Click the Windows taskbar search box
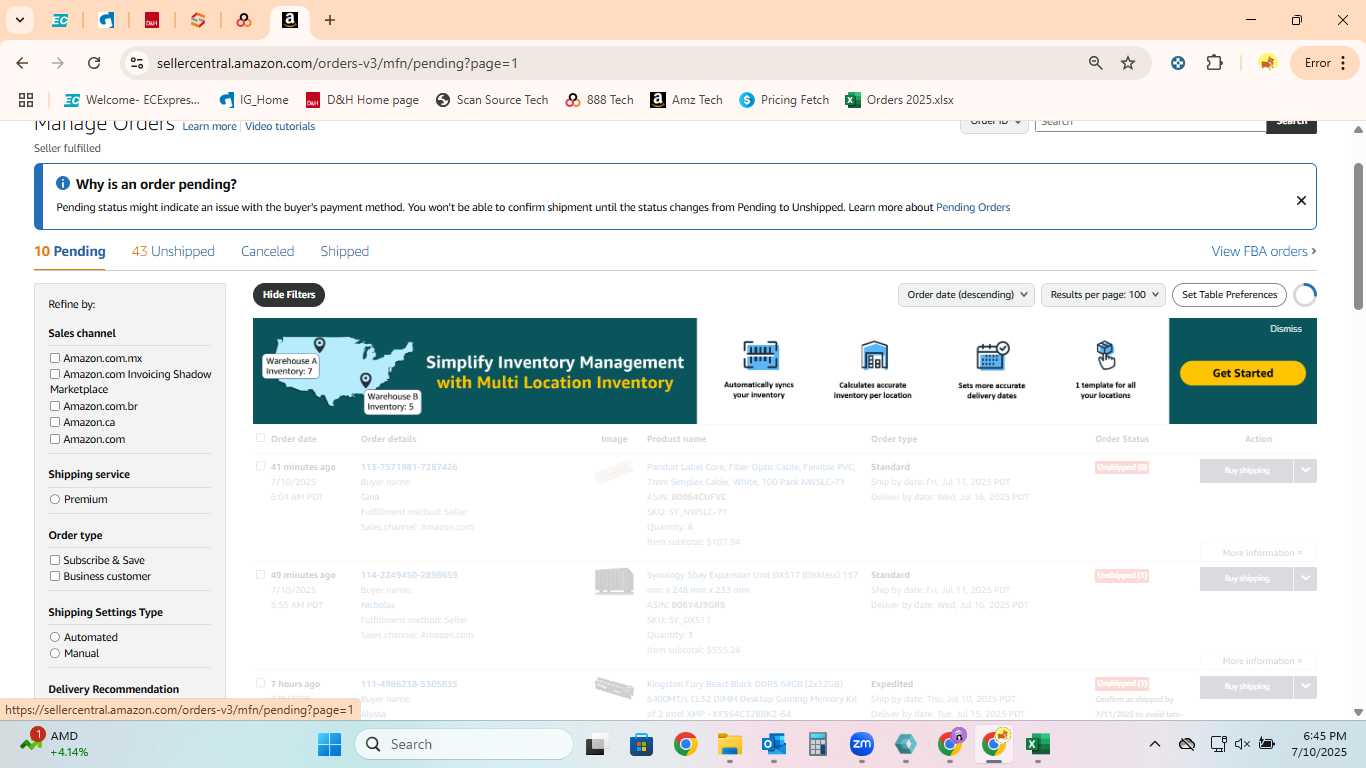This screenshot has height=768, width=1366. click(x=464, y=744)
